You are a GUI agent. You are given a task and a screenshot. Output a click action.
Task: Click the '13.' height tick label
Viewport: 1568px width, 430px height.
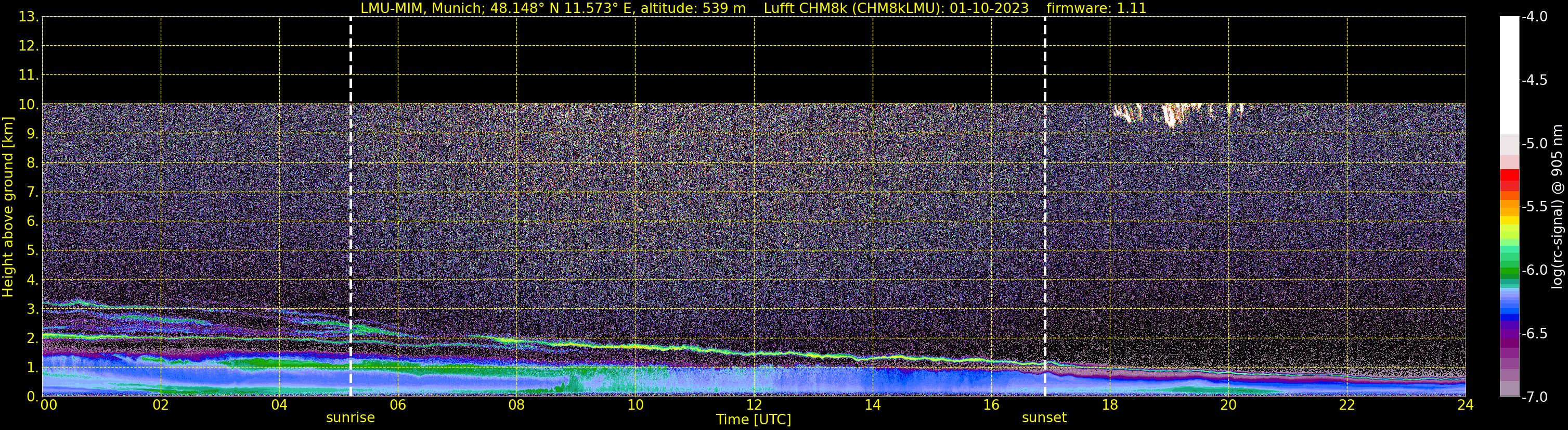(28, 17)
